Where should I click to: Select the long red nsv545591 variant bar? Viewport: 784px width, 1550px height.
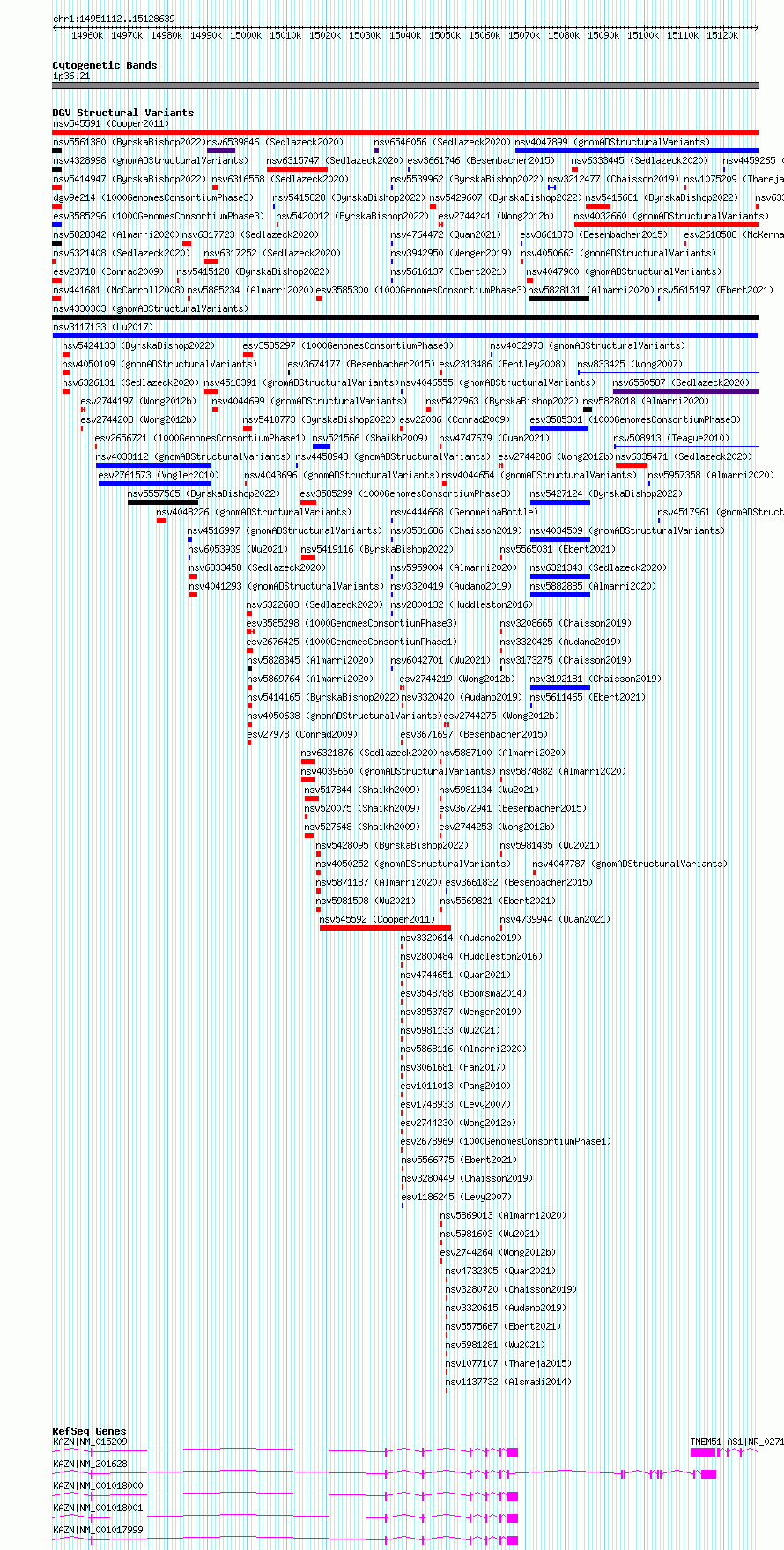coord(405,132)
